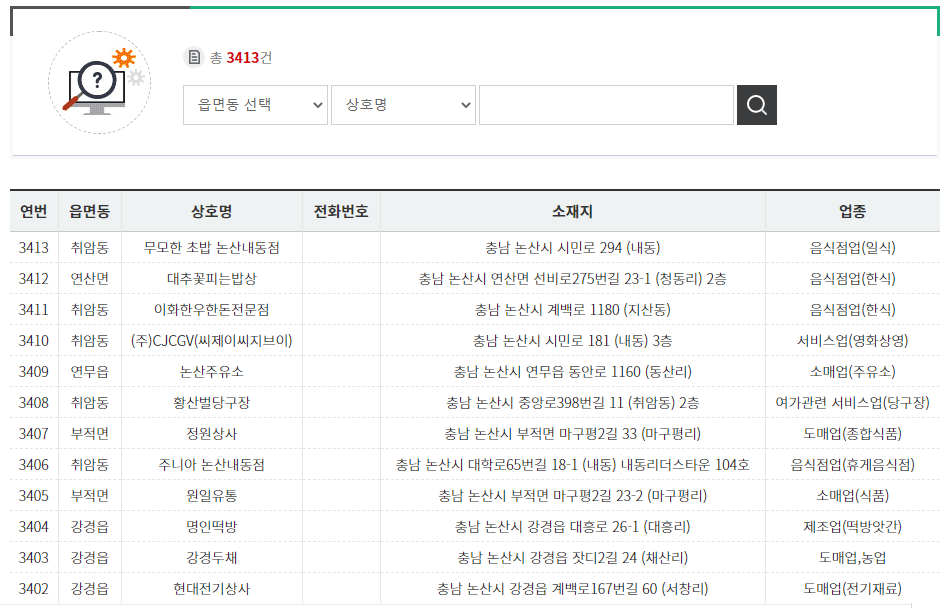Open the 읍면동 선택 dropdown
949x608 pixels.
coord(255,105)
